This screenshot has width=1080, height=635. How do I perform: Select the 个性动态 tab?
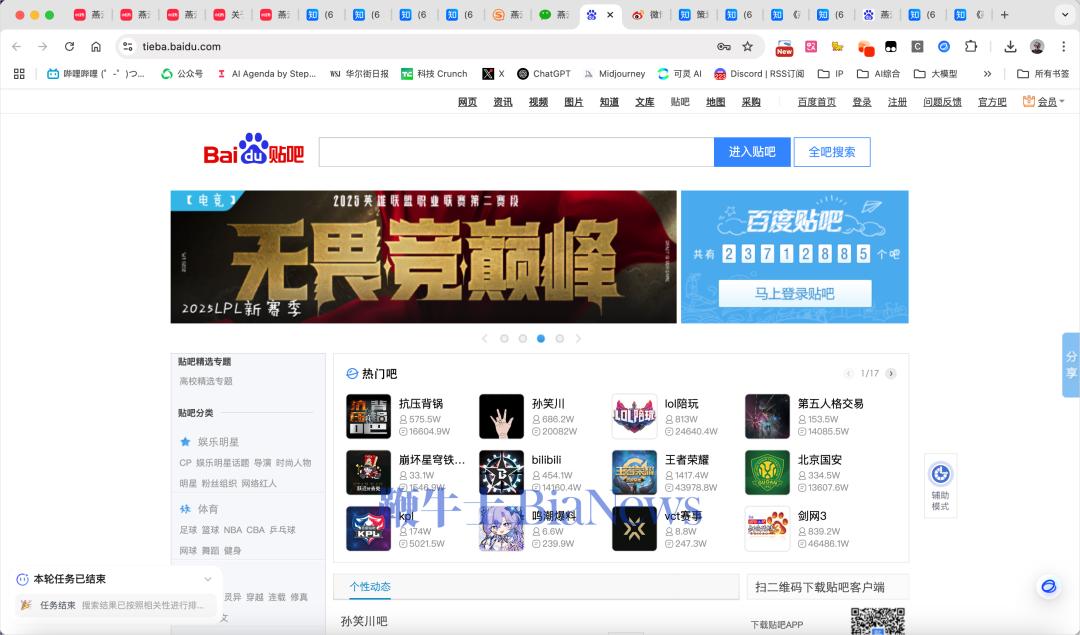(370, 587)
